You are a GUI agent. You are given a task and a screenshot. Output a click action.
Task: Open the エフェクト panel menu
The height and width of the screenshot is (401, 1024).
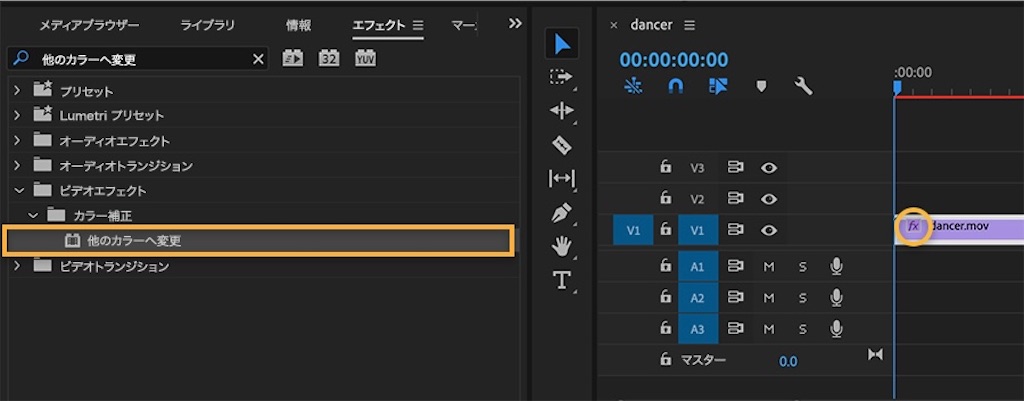(419, 25)
